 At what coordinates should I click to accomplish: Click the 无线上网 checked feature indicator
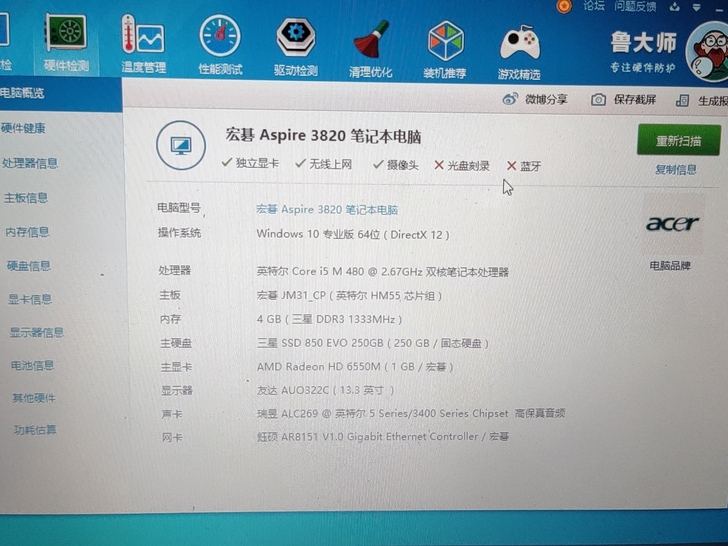pyautogui.click(x=324, y=164)
